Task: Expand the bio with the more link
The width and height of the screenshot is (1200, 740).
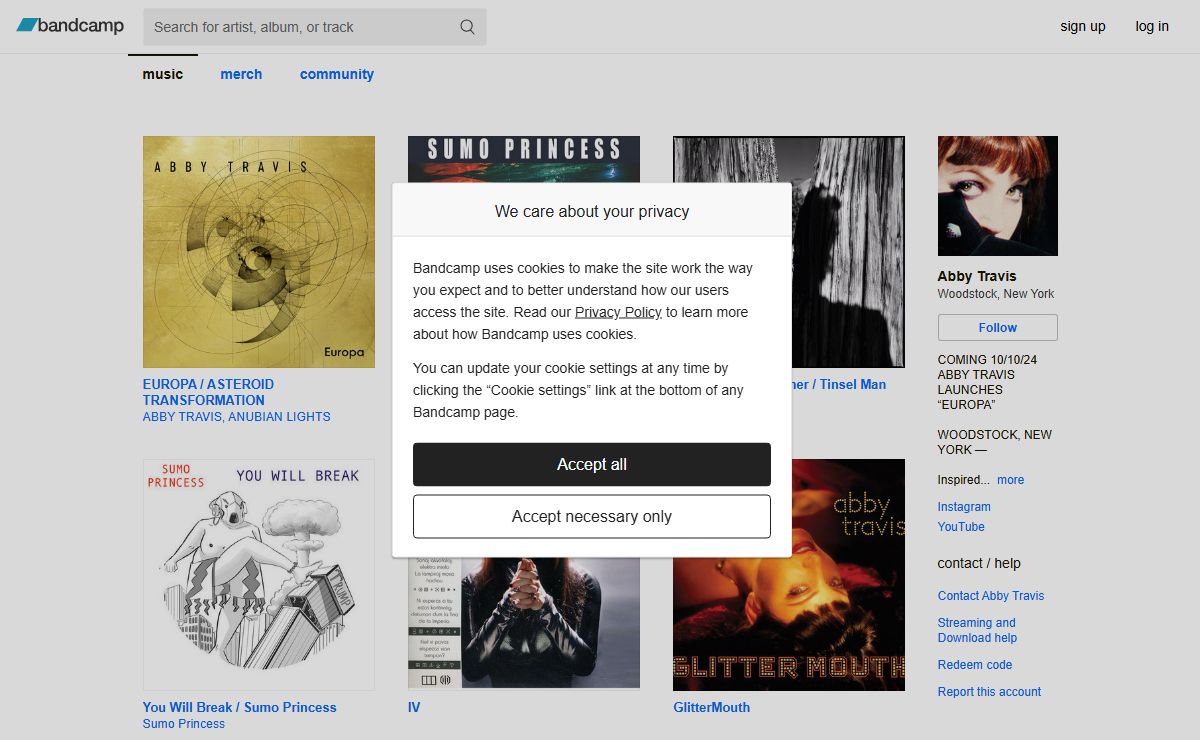Action: pyautogui.click(x=1010, y=480)
